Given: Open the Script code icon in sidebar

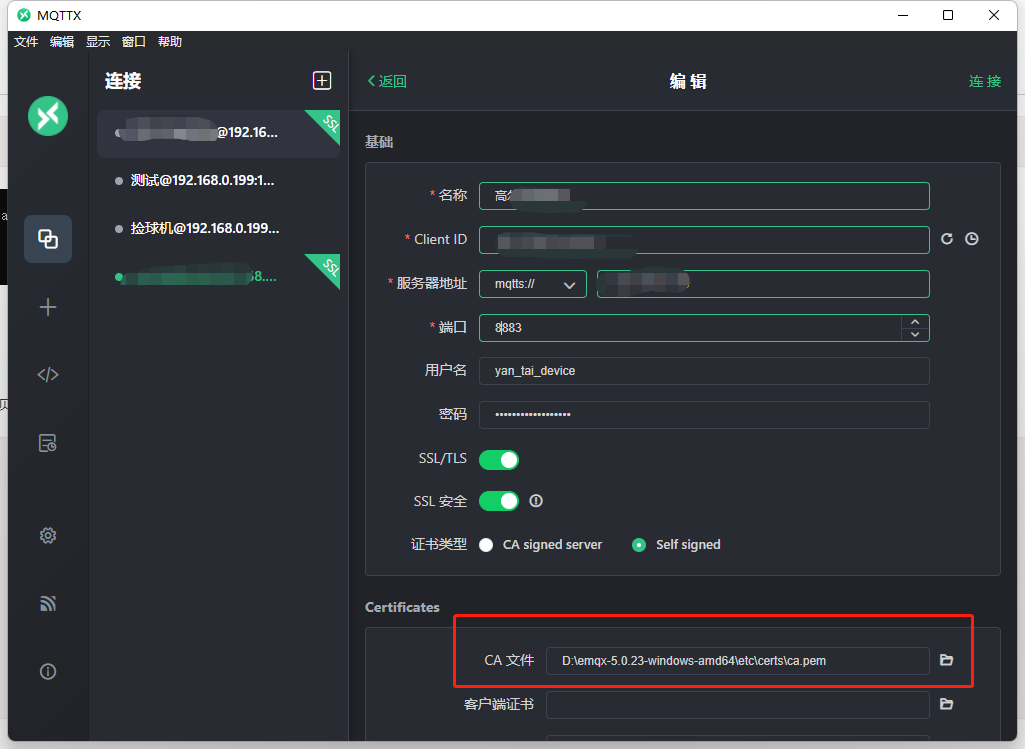Looking at the screenshot, I should point(48,375).
